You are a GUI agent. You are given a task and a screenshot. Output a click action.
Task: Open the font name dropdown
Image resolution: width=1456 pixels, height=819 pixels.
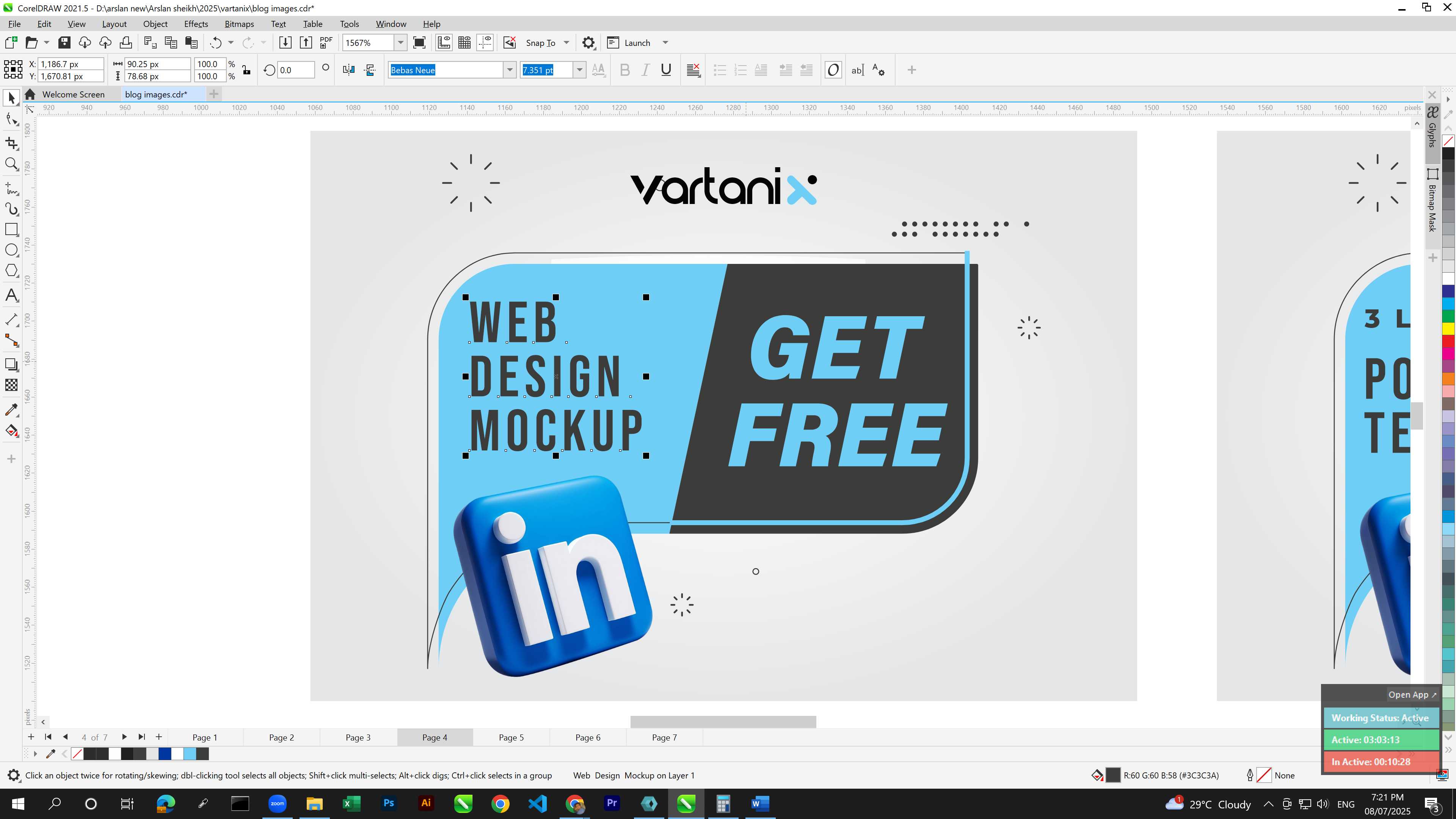[510, 70]
